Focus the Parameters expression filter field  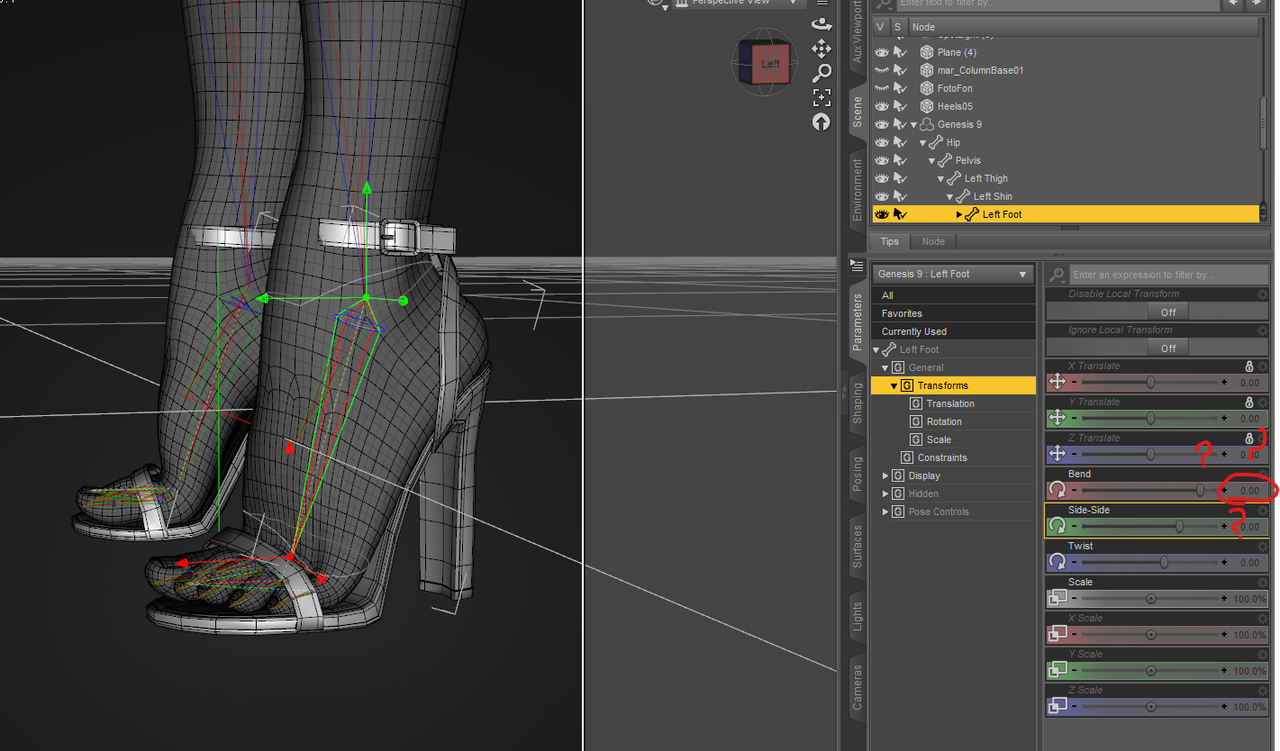(x=1167, y=274)
